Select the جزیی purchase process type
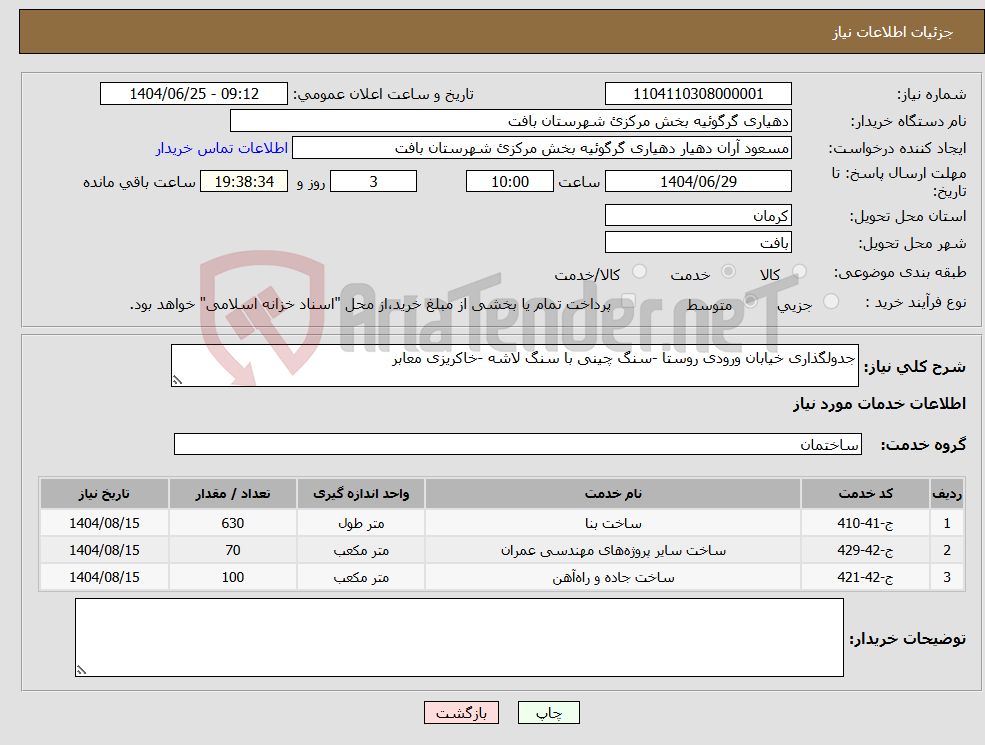Viewport: 985px width, 745px height. click(832, 301)
